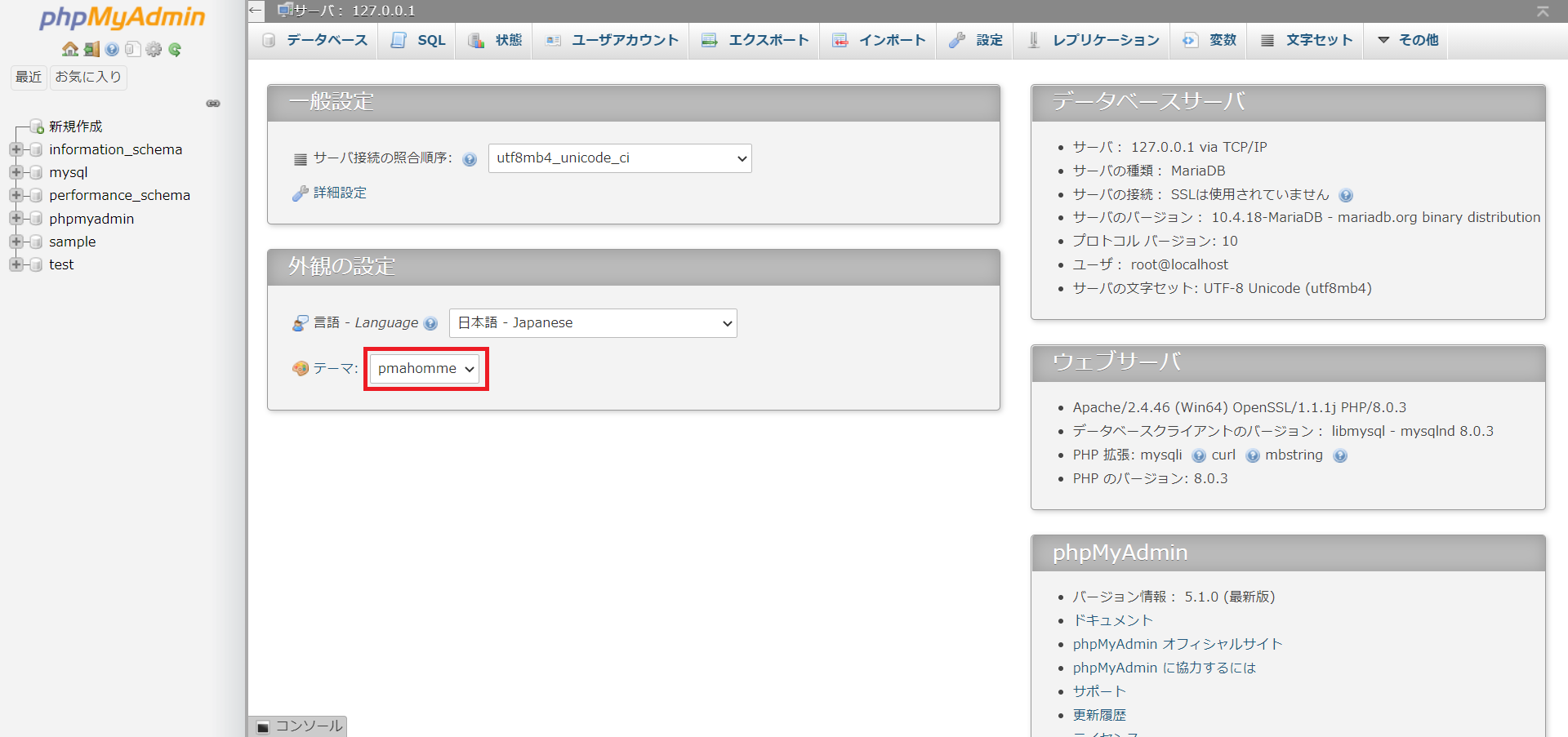
Task: Open the pmahomme theme dropdown
Action: pyautogui.click(x=425, y=369)
